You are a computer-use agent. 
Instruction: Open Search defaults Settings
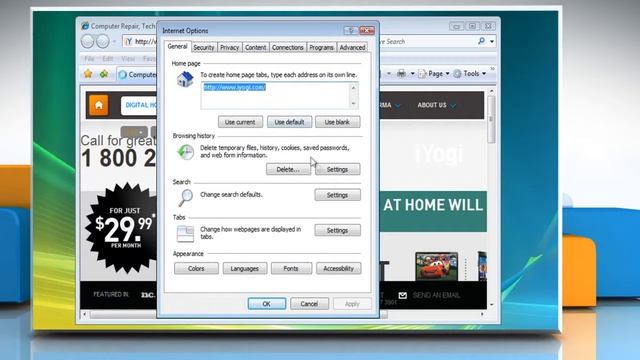pos(337,195)
